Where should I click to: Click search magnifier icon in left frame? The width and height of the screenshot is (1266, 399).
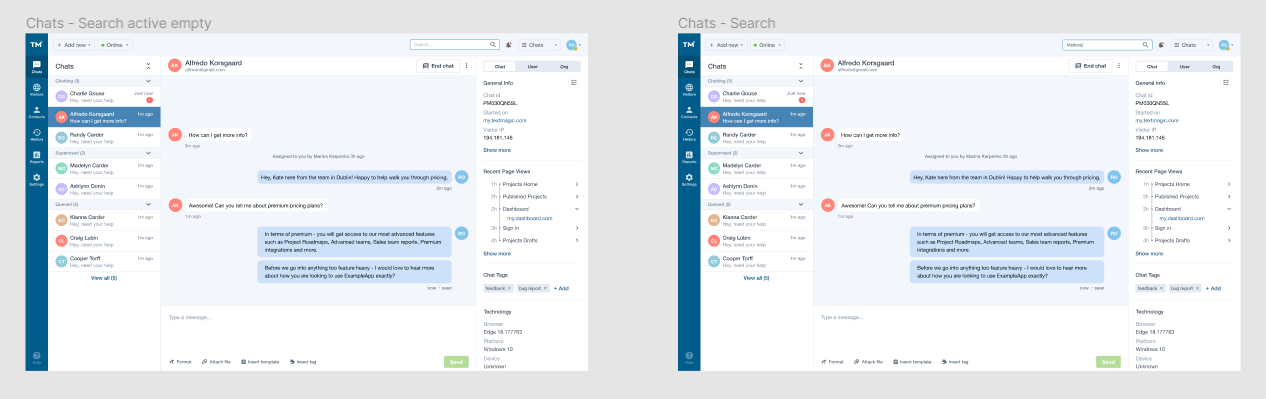coord(493,45)
